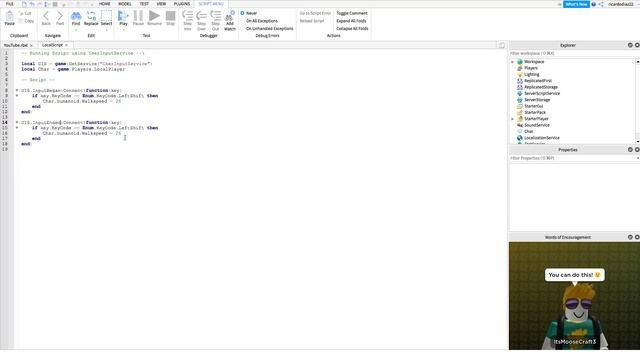Image resolution: width=640 pixels, height=360 pixels.
Task: Click the Step Out debugger icon
Action: point(216,16)
